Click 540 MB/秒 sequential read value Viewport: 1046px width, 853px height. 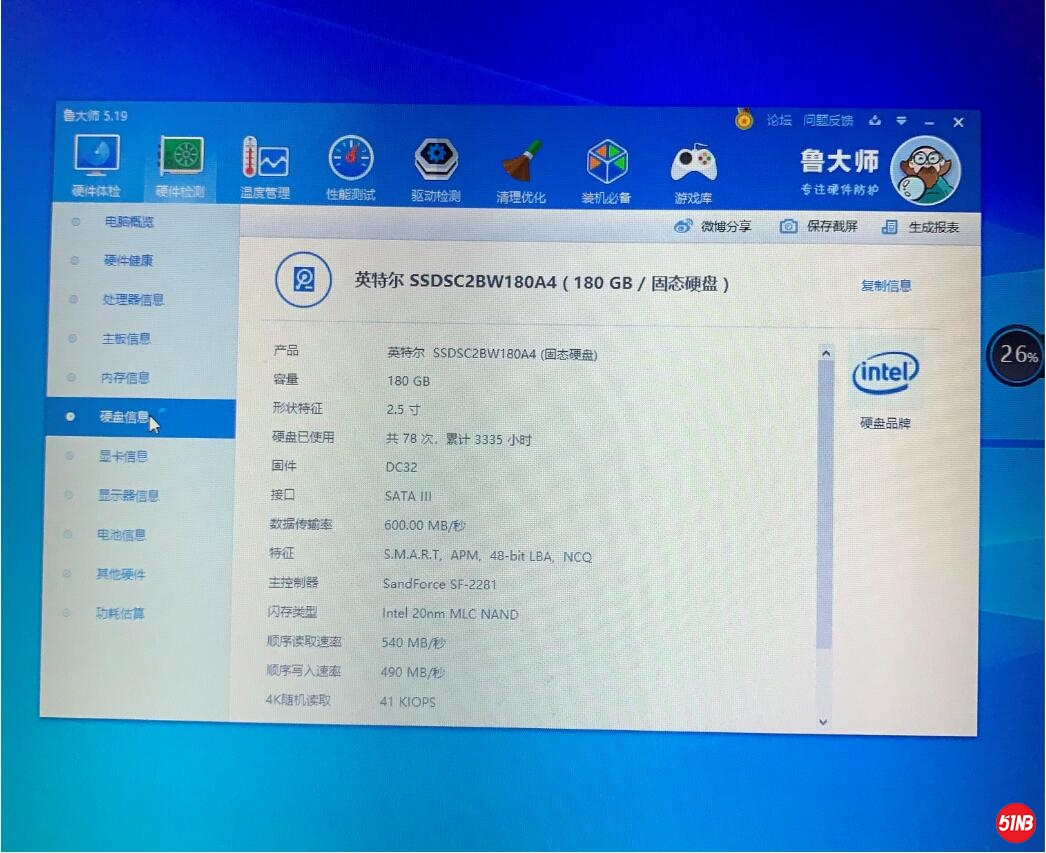(x=413, y=643)
